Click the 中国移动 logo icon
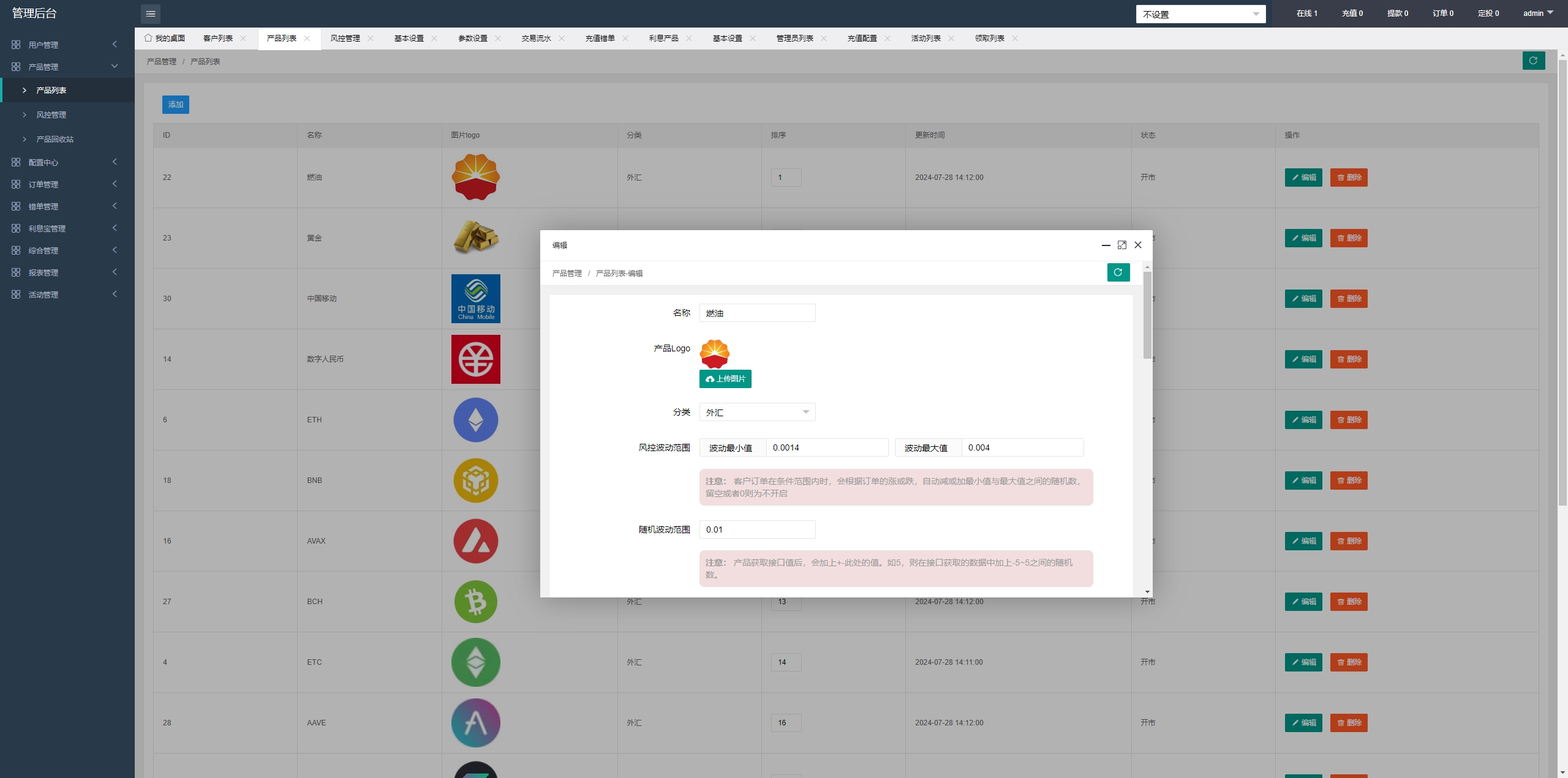The width and height of the screenshot is (1568, 778). [477, 298]
